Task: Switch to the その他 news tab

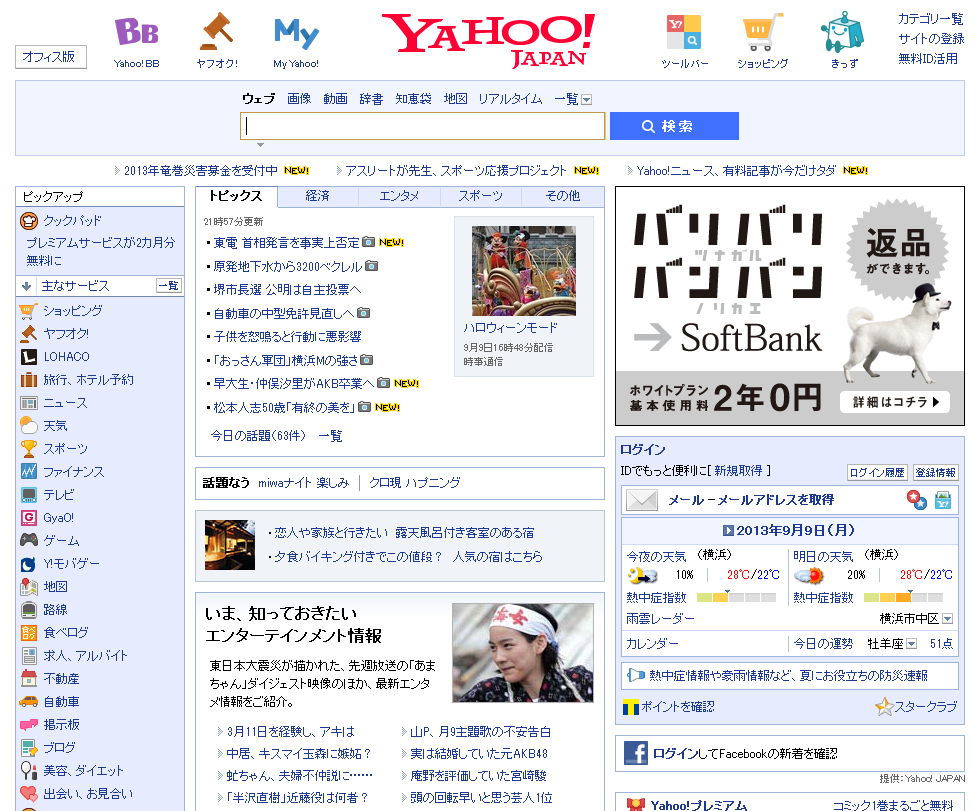Action: tap(562, 196)
